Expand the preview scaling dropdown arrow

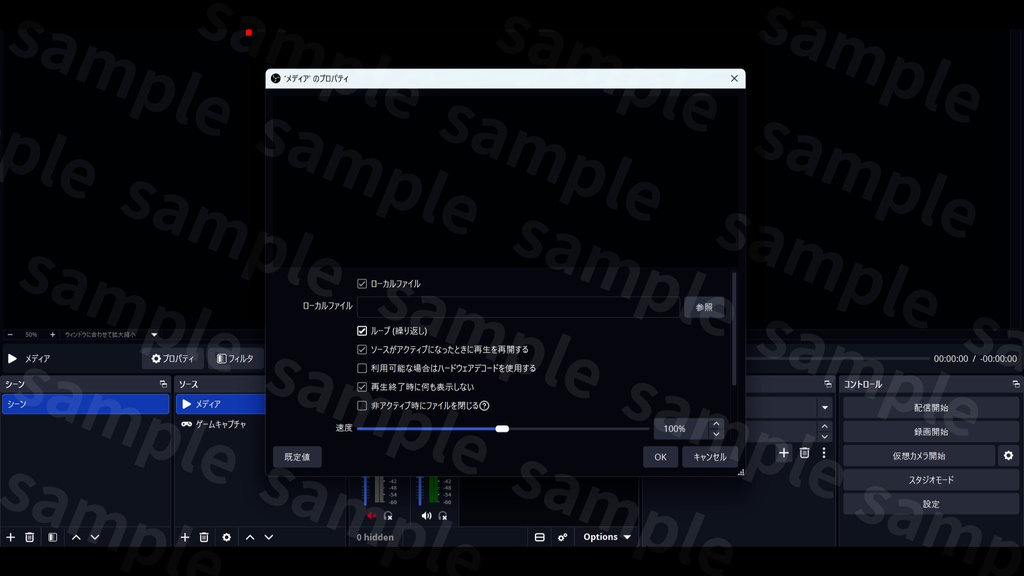coord(154,334)
